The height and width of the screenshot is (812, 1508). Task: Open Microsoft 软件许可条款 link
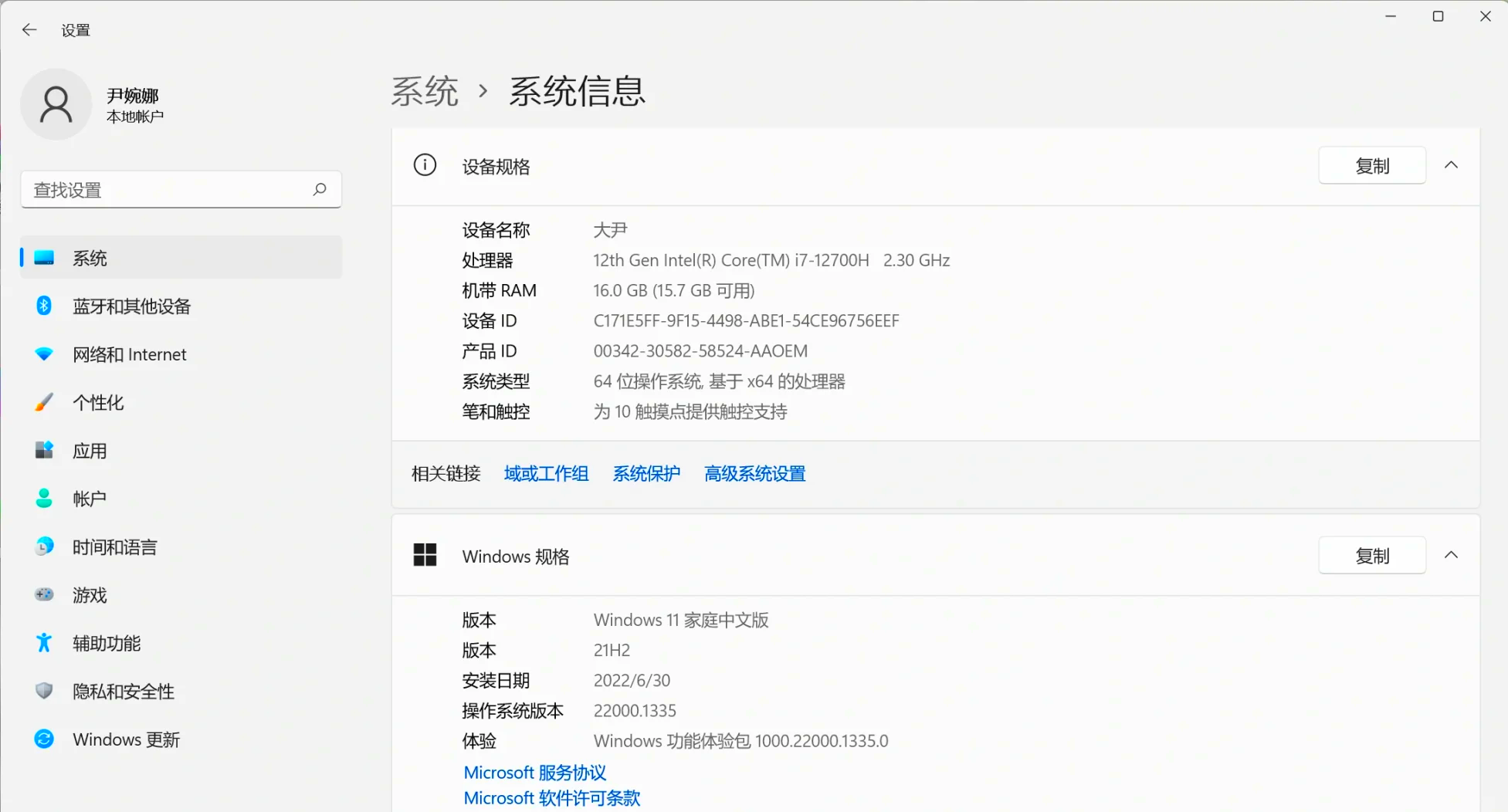pos(552,798)
